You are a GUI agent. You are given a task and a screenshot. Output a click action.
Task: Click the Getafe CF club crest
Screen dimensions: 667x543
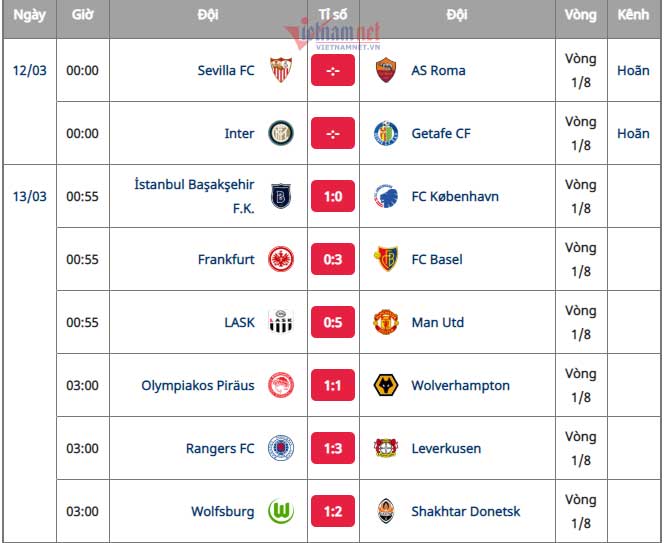385,133
